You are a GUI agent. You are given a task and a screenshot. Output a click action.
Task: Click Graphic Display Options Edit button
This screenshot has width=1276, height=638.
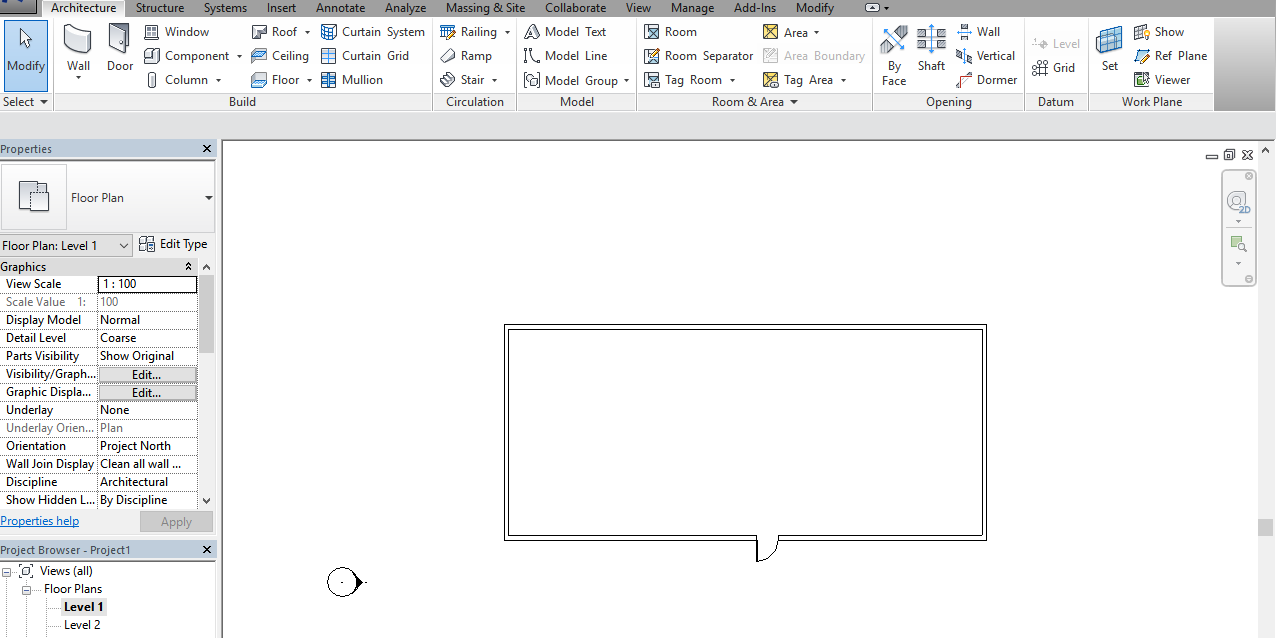[x=147, y=392]
